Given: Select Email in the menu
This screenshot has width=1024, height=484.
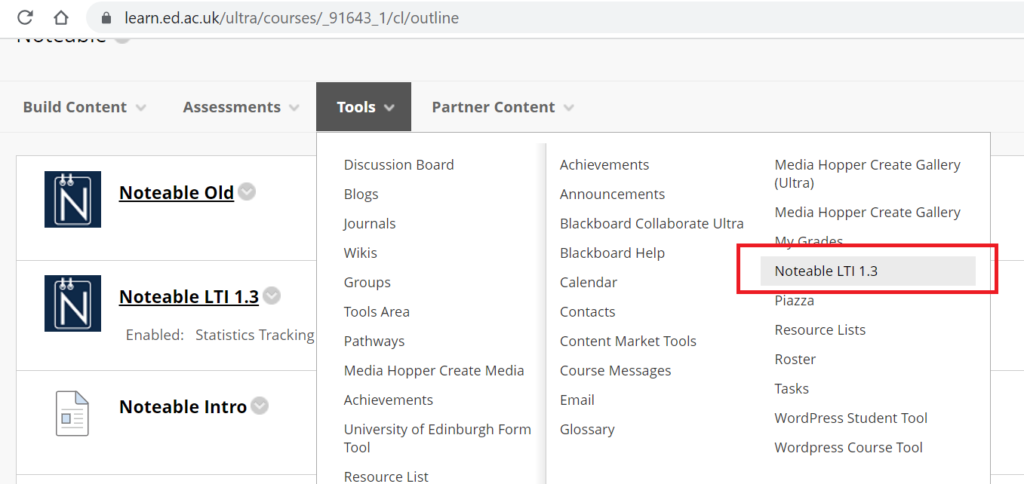Looking at the screenshot, I should point(577,400).
